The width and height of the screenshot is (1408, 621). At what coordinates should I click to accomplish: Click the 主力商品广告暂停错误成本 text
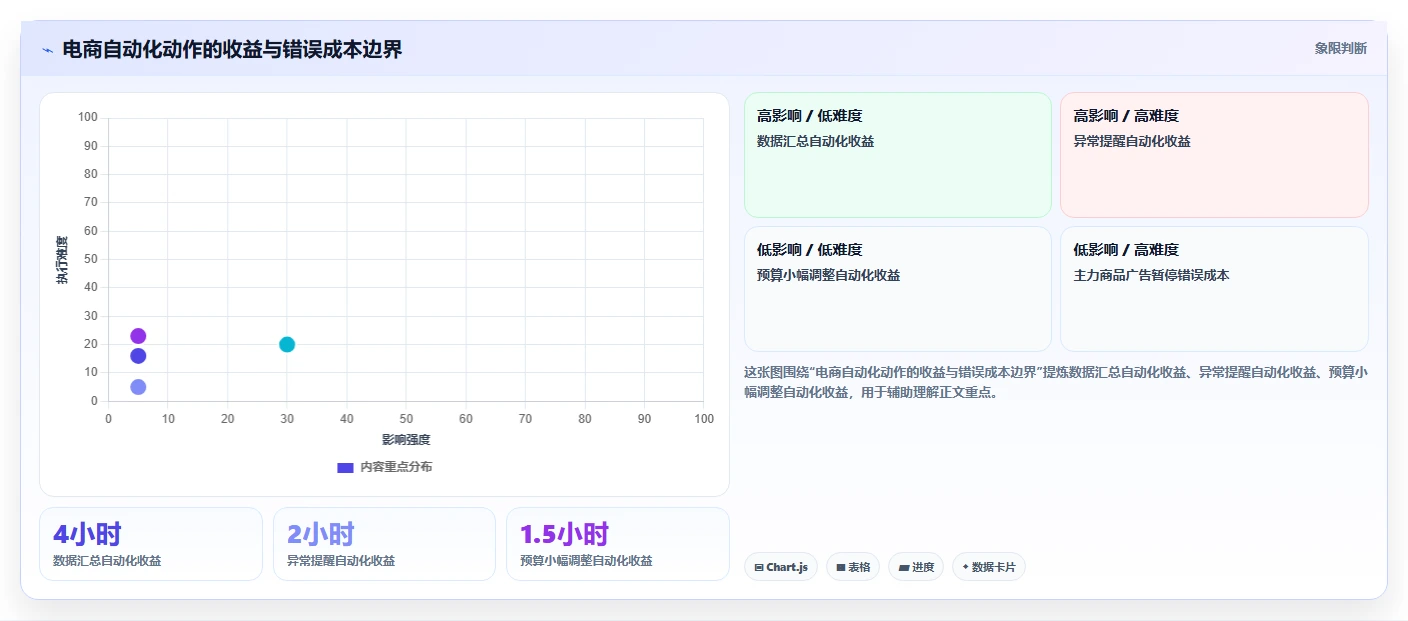click(x=1152, y=275)
